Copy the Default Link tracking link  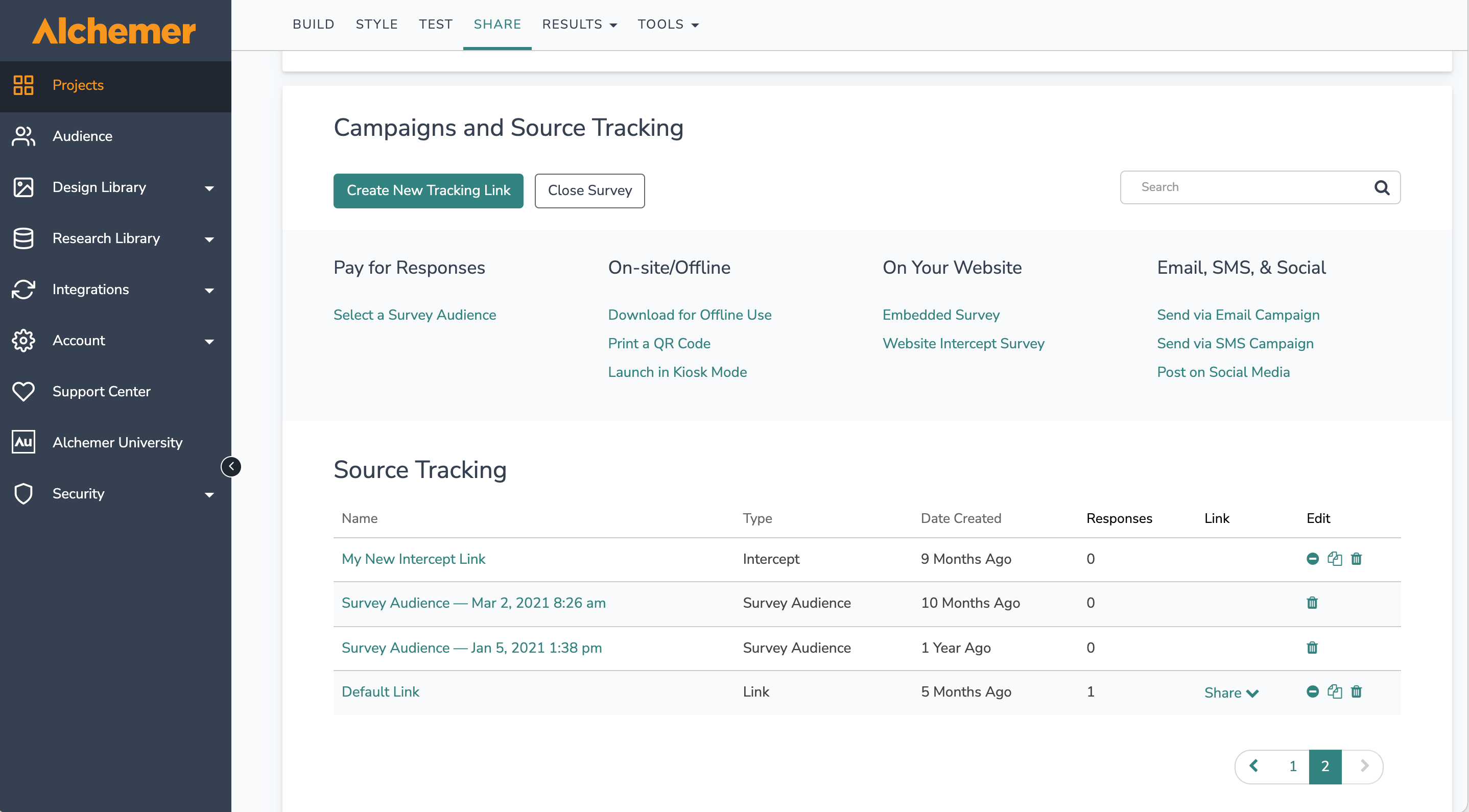[x=1335, y=691]
